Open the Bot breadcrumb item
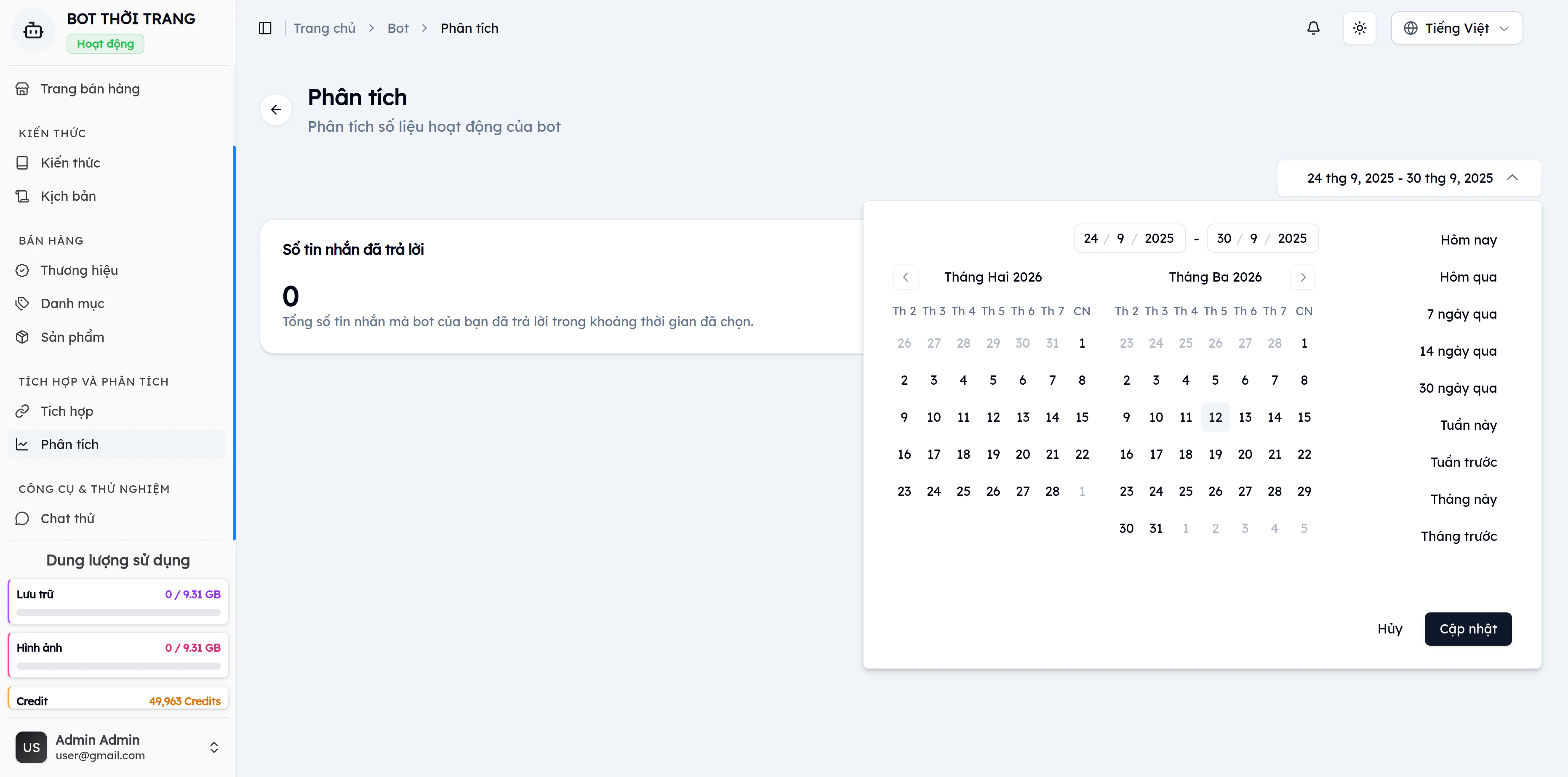The width and height of the screenshot is (1568, 777). [x=398, y=28]
